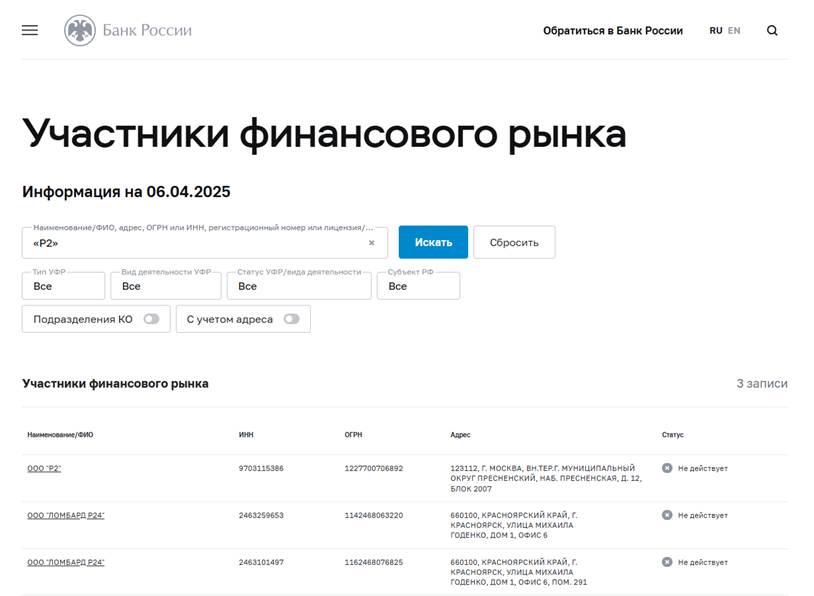Switch language to EN
The height and width of the screenshot is (596, 814).
(734, 31)
